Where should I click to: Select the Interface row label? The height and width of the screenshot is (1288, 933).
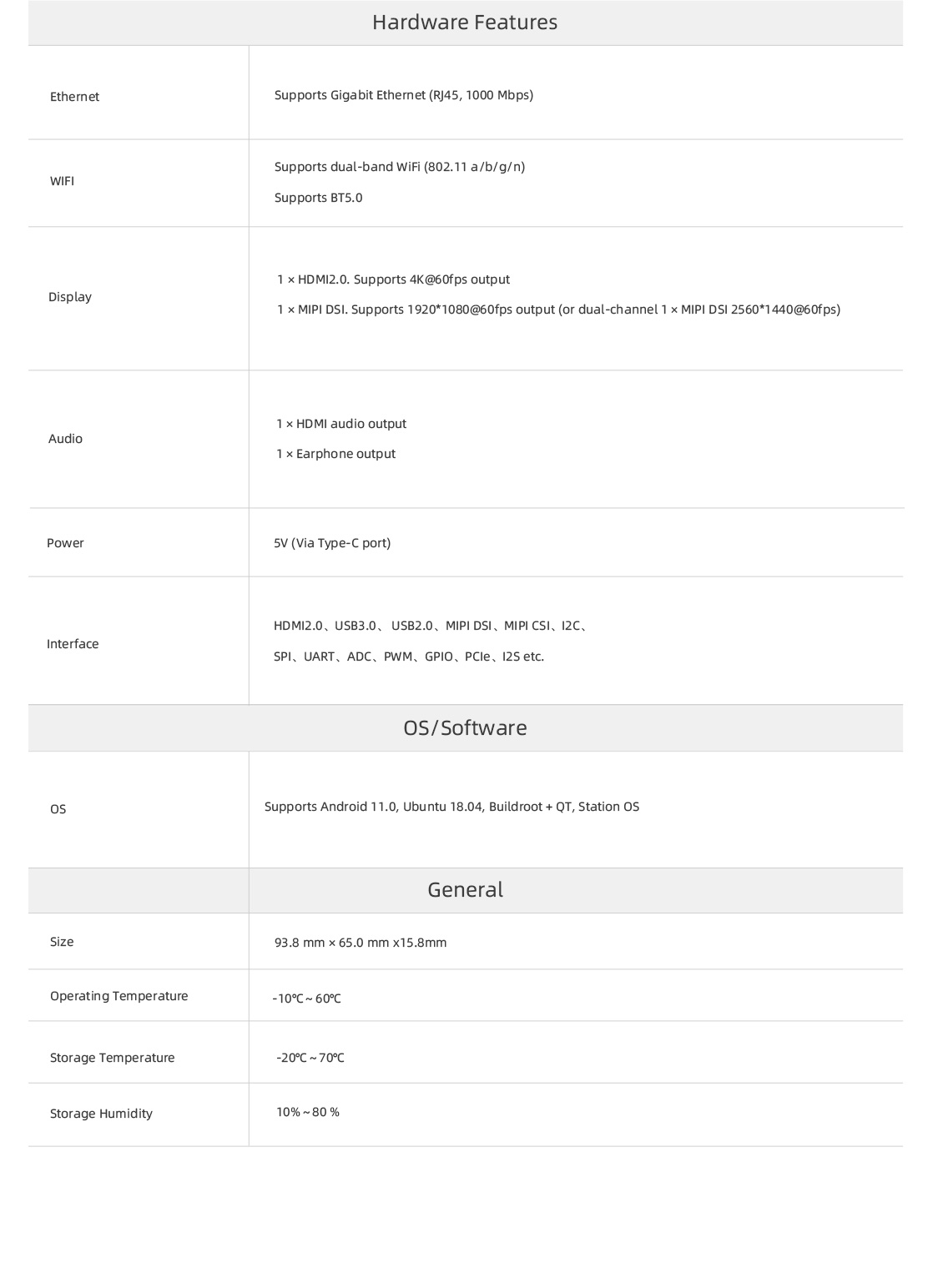tap(73, 644)
